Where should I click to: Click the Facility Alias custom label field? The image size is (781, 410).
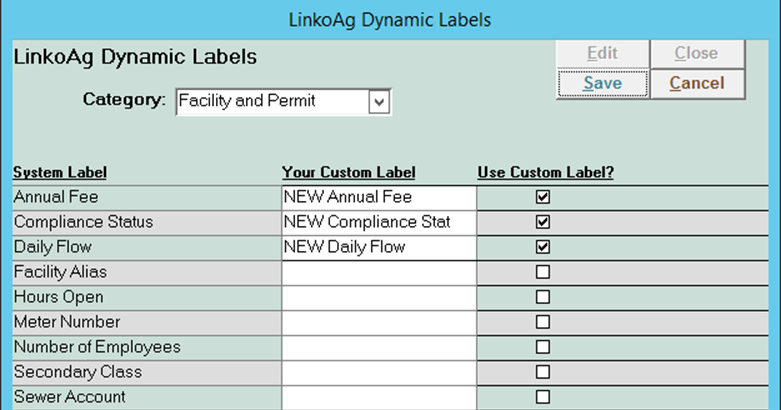(379, 273)
